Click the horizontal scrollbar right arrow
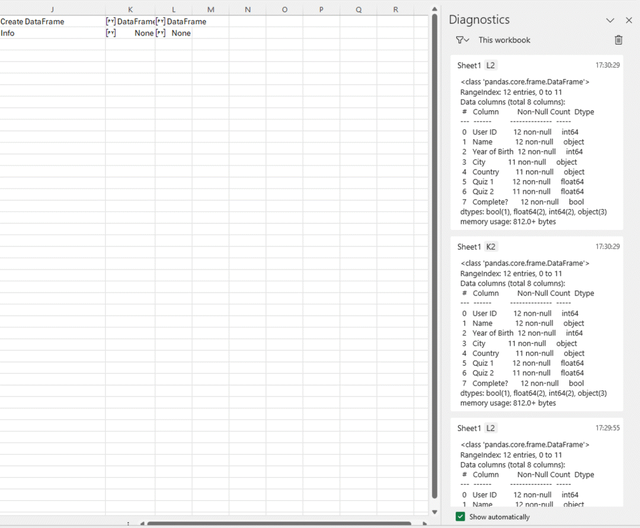Image resolution: width=640 pixels, height=528 pixels. tap(425, 523)
